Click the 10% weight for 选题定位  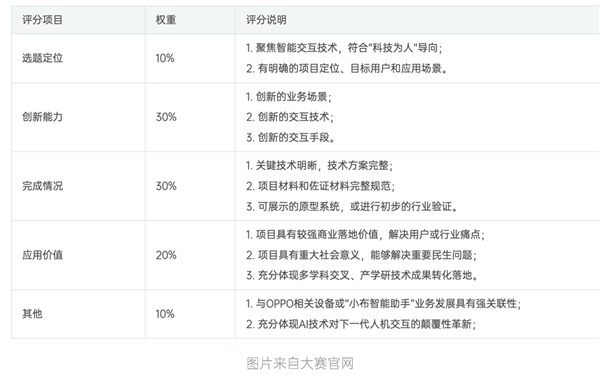click(165, 58)
